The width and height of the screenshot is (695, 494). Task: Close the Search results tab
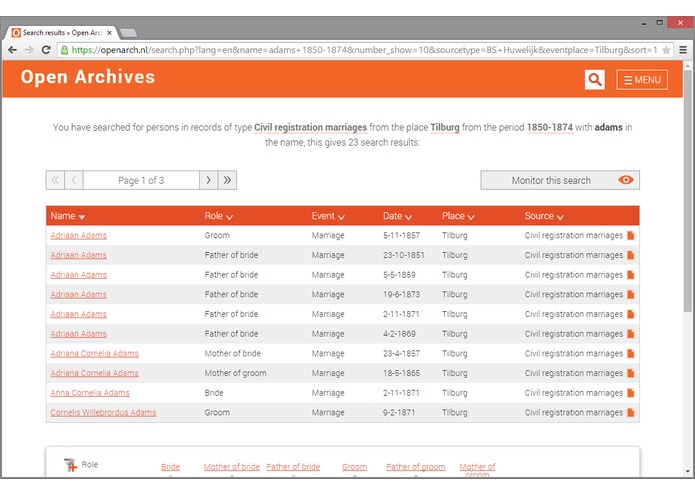click(x=109, y=33)
